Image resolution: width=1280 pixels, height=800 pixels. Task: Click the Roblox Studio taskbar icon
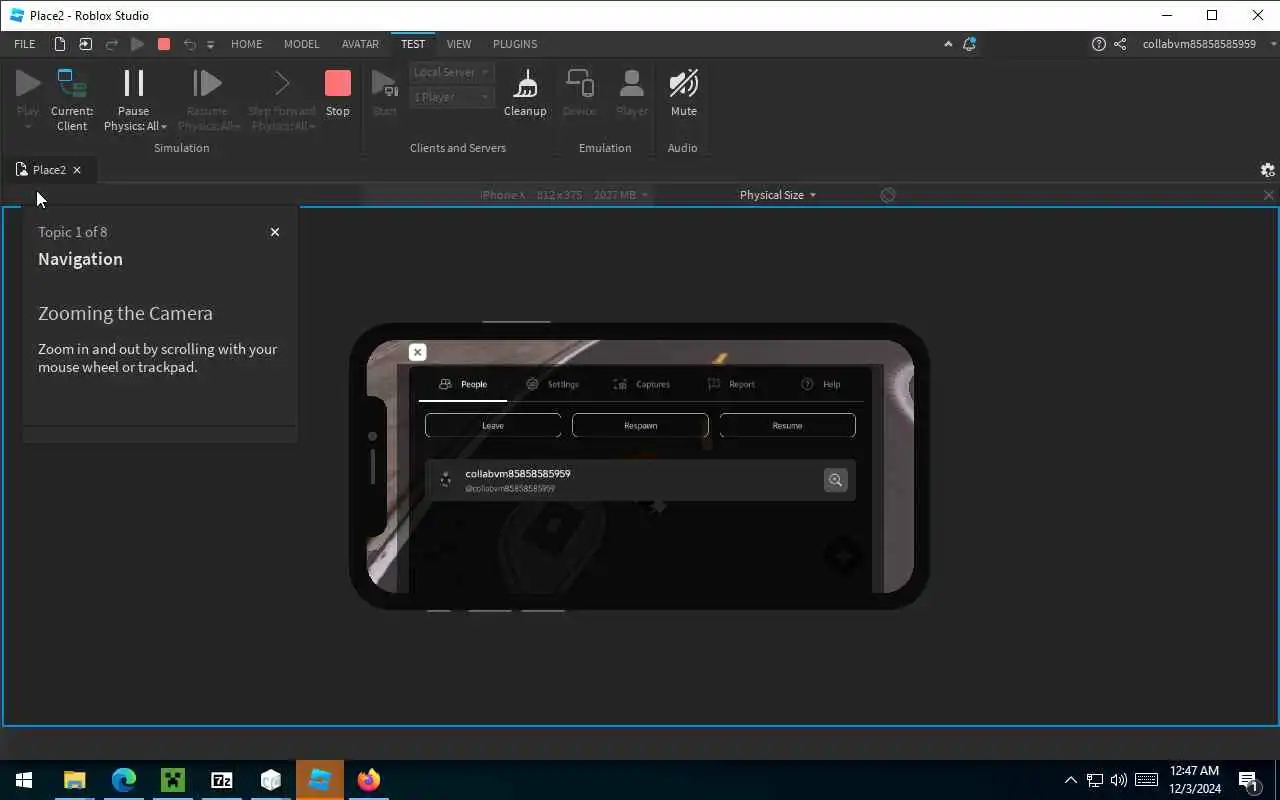tap(320, 780)
